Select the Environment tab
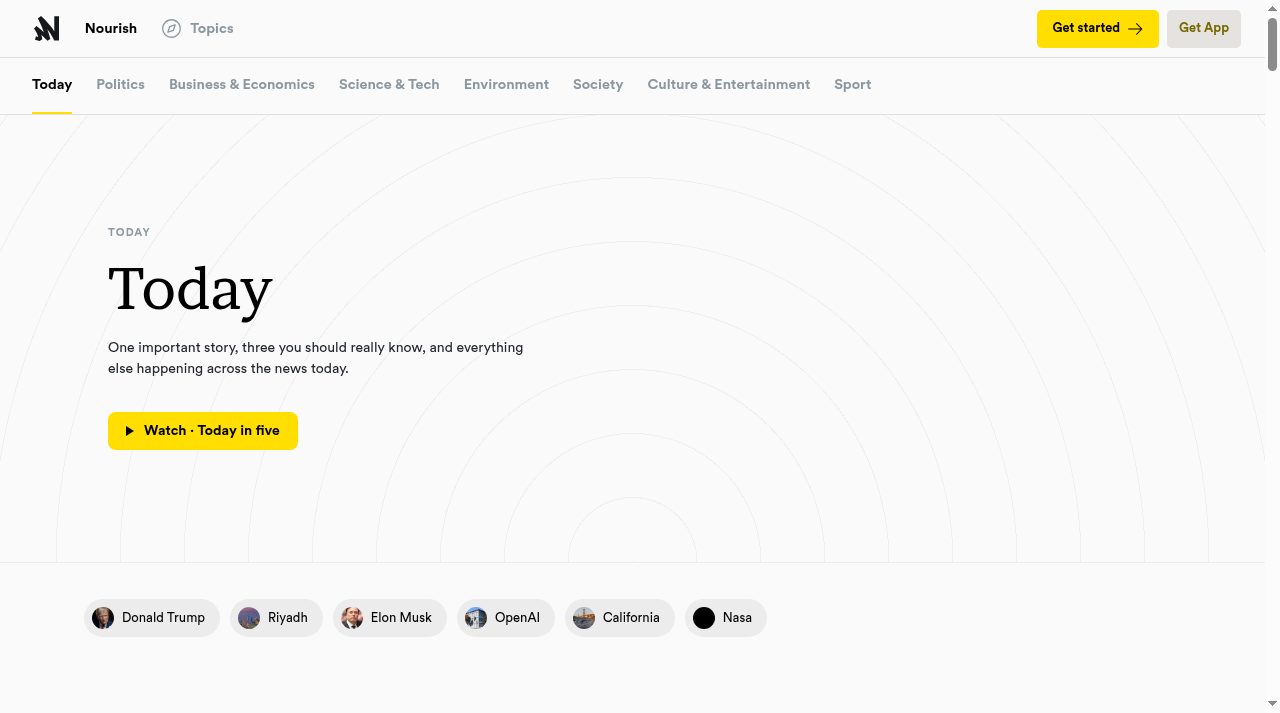This screenshot has width=1280, height=713. click(506, 85)
